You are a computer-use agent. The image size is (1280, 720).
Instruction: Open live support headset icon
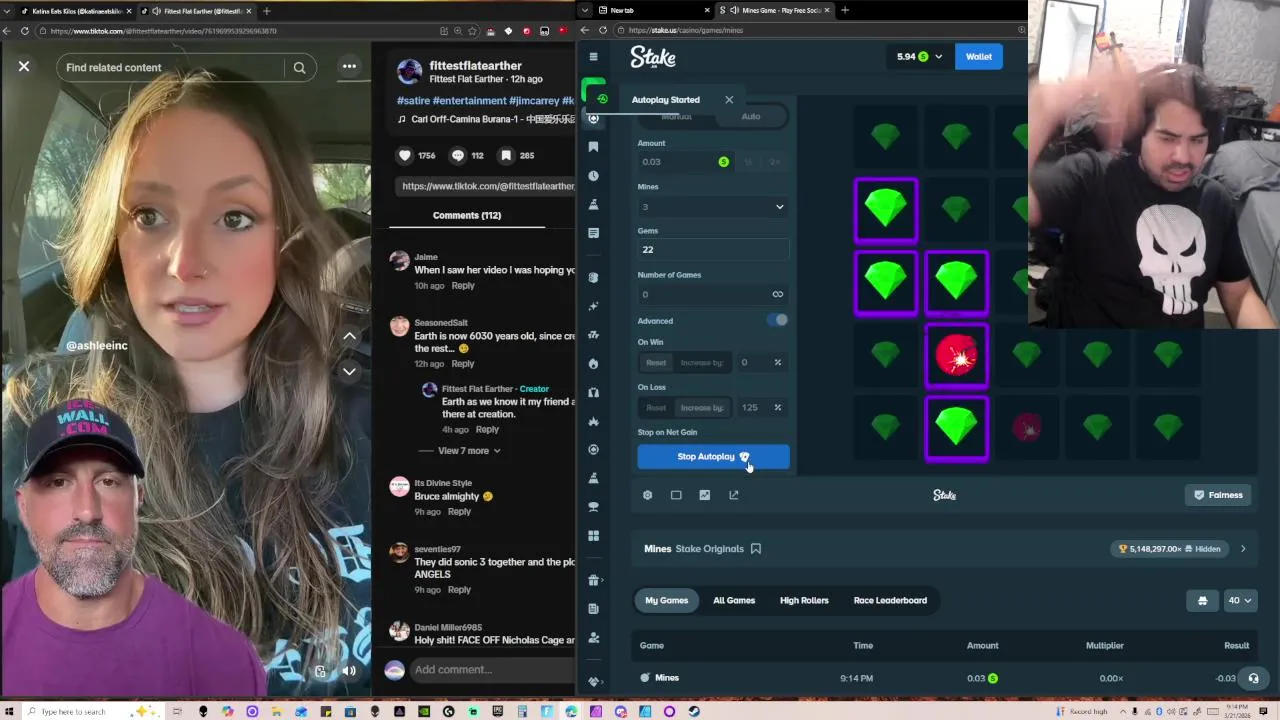click(x=1253, y=678)
